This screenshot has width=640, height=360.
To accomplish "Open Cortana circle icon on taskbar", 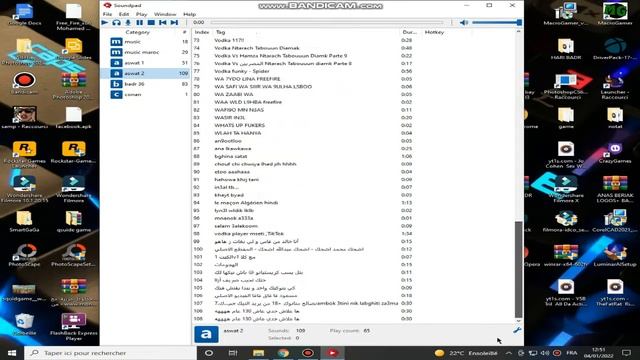I will 209,353.
